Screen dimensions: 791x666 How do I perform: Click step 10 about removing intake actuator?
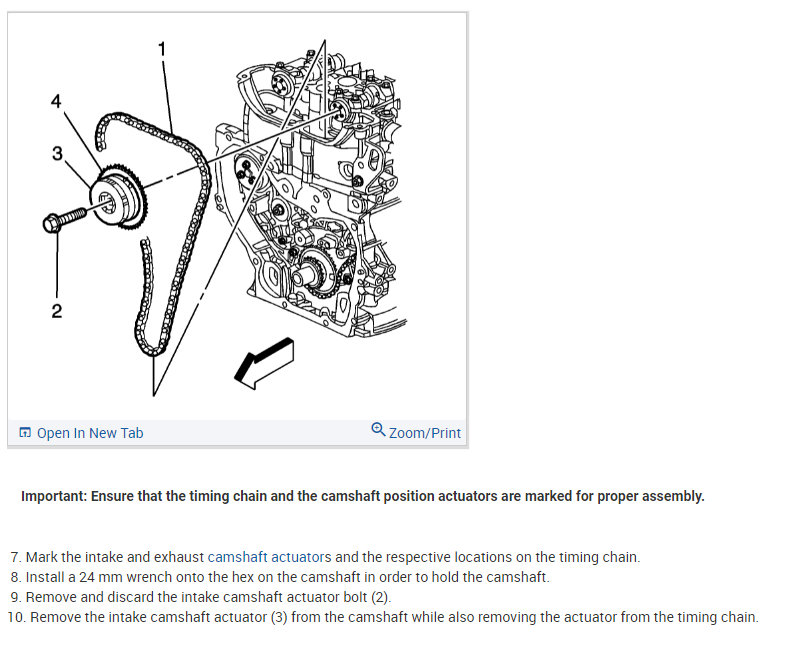pos(383,617)
